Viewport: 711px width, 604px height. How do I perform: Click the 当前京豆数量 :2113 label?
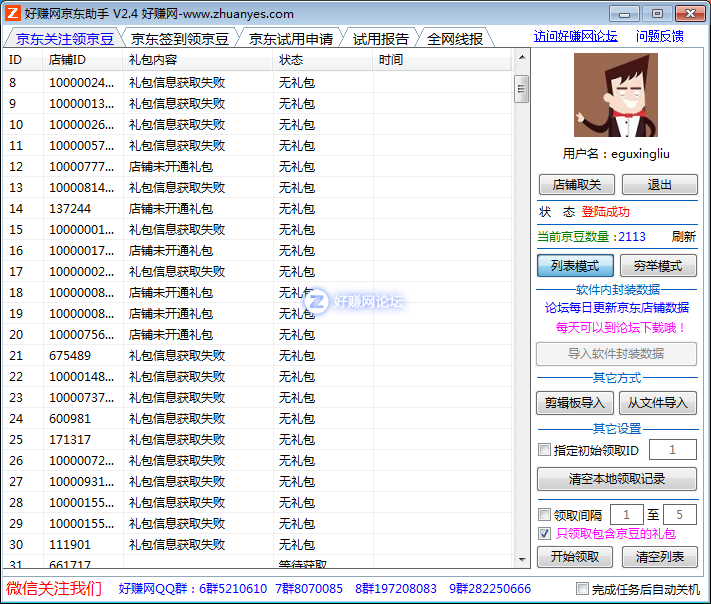point(591,237)
